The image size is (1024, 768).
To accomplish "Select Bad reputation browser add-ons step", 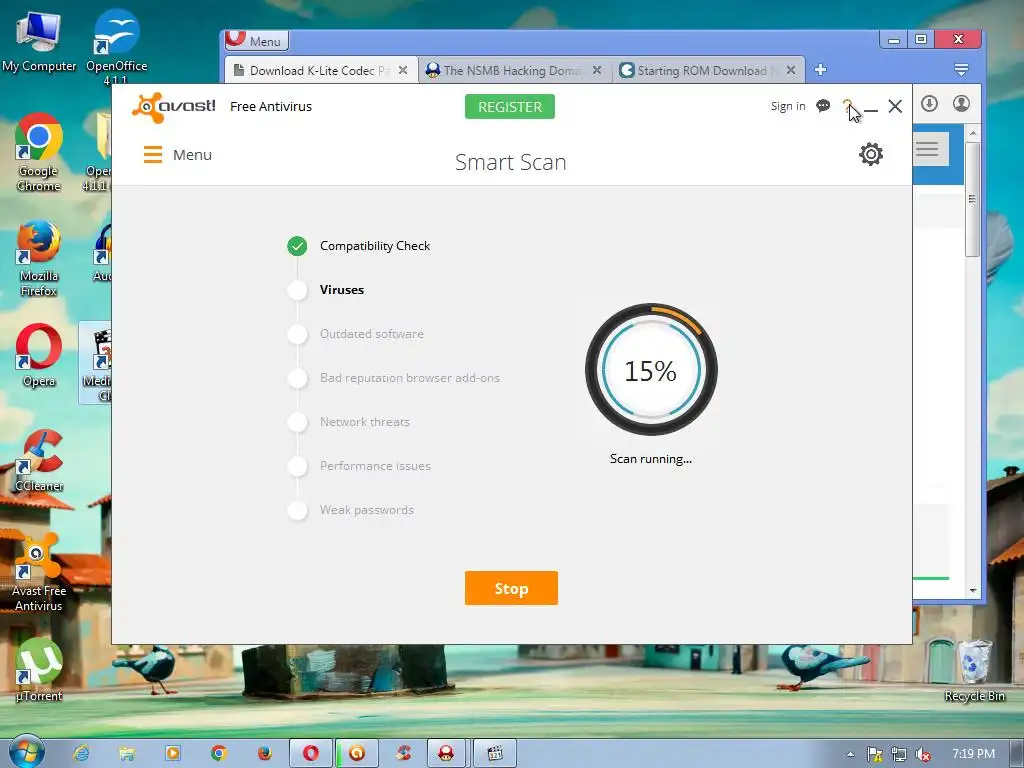I will click(x=409, y=377).
